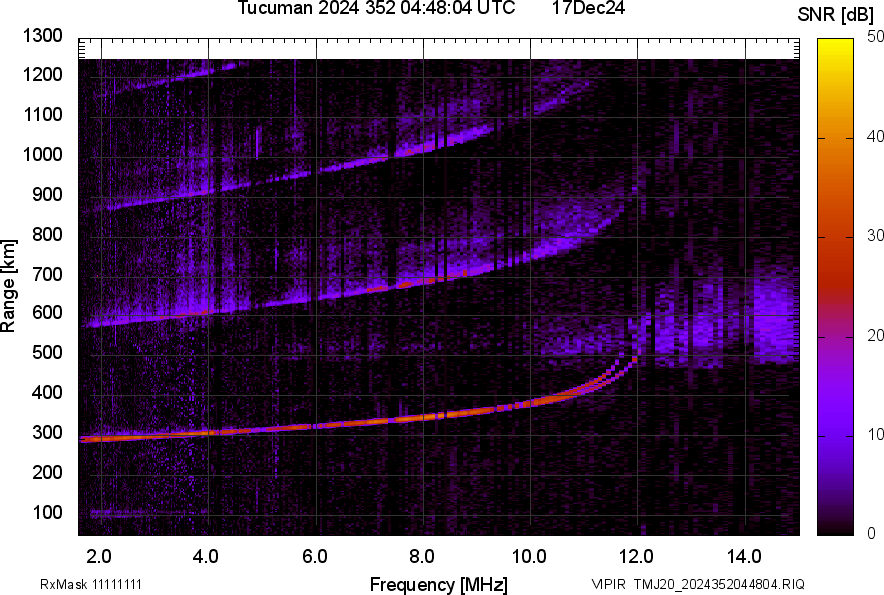Click the third-hop trace near 900 km at 4 MHz
This screenshot has width=884, height=595.
pyautogui.click(x=208, y=191)
